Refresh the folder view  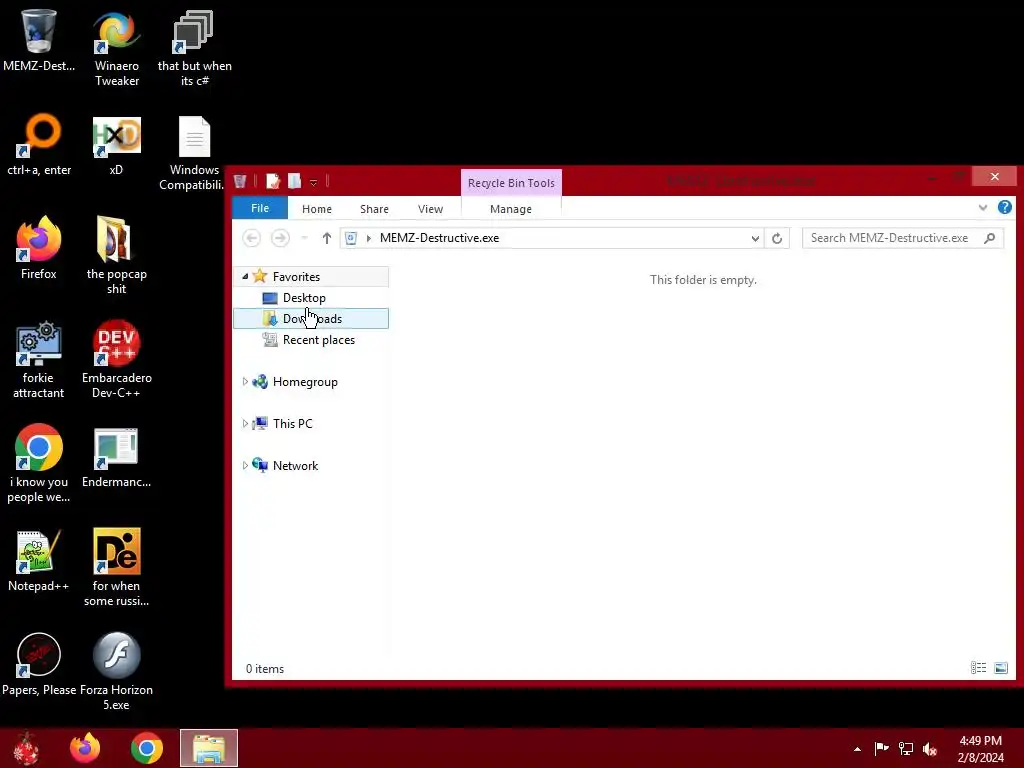point(776,238)
